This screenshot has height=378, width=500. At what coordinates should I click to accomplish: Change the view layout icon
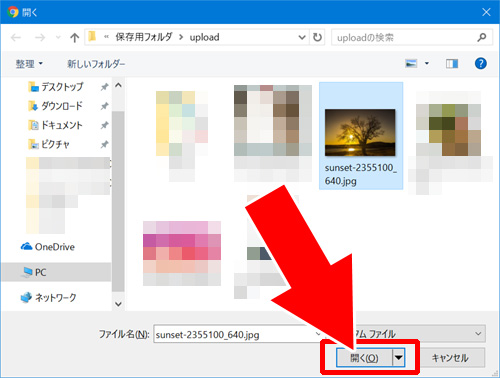(x=411, y=63)
